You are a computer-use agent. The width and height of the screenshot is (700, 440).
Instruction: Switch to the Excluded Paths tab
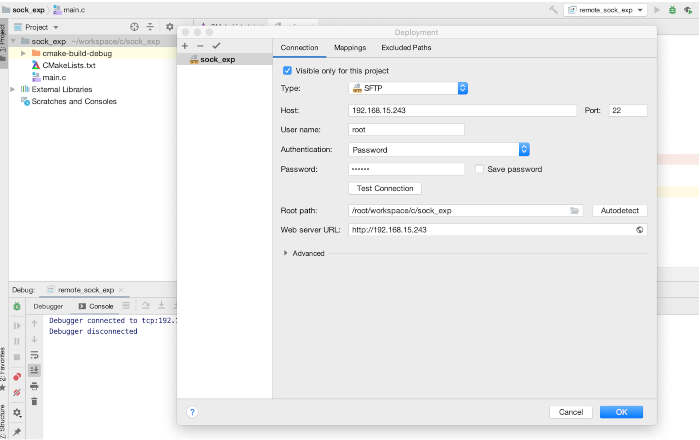(406, 47)
